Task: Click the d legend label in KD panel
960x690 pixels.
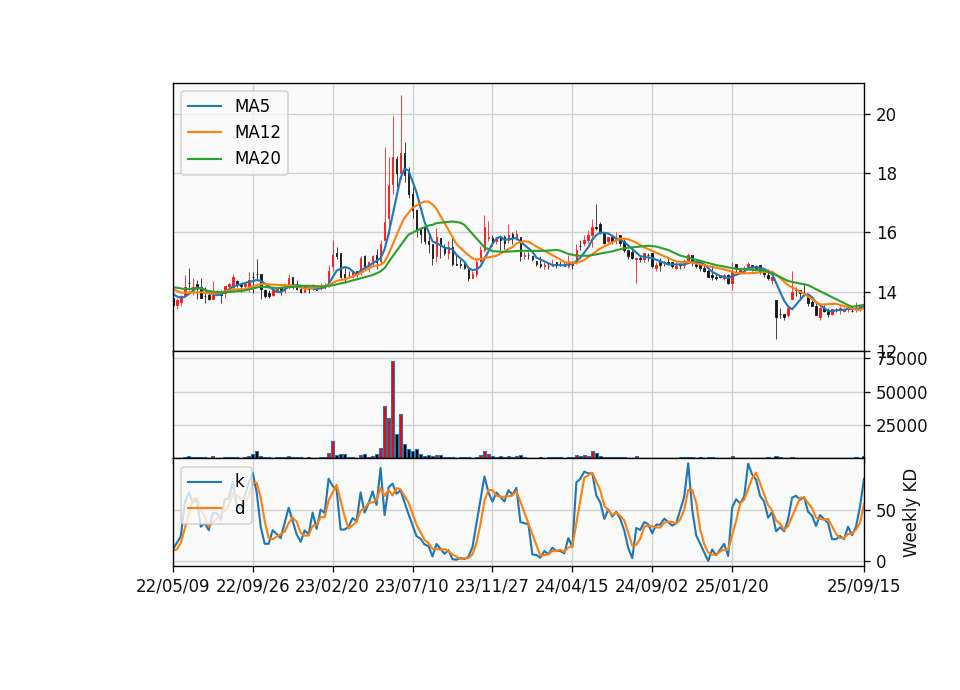Action: tap(240, 508)
